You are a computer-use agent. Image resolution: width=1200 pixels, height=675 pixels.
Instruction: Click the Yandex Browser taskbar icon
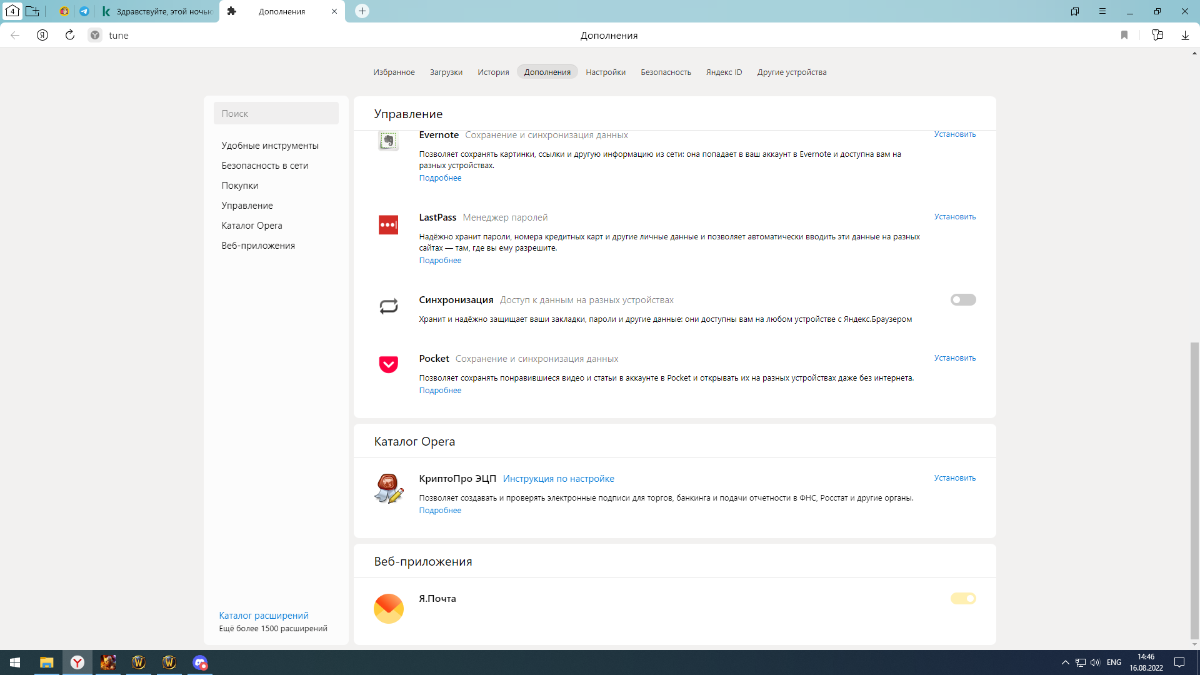[77, 662]
